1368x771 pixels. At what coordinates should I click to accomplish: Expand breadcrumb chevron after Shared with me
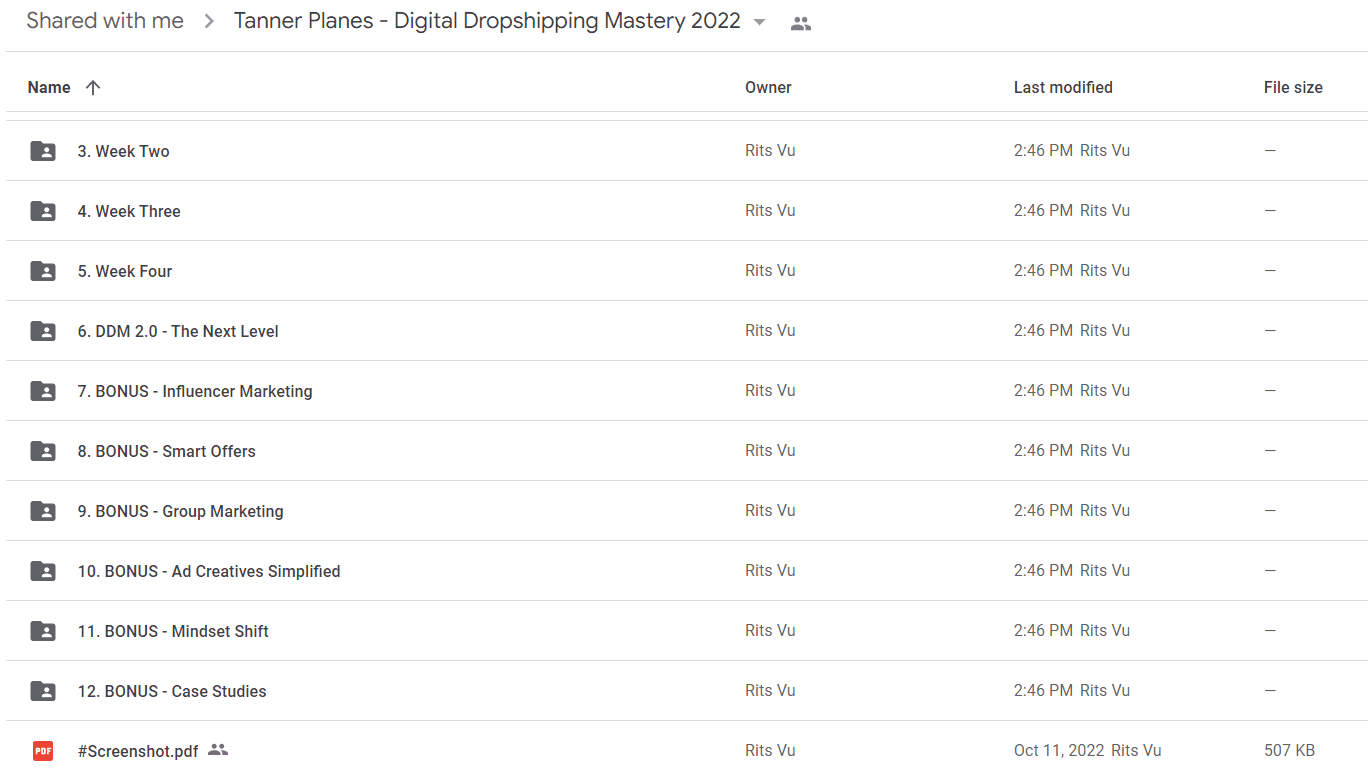pyautogui.click(x=209, y=22)
